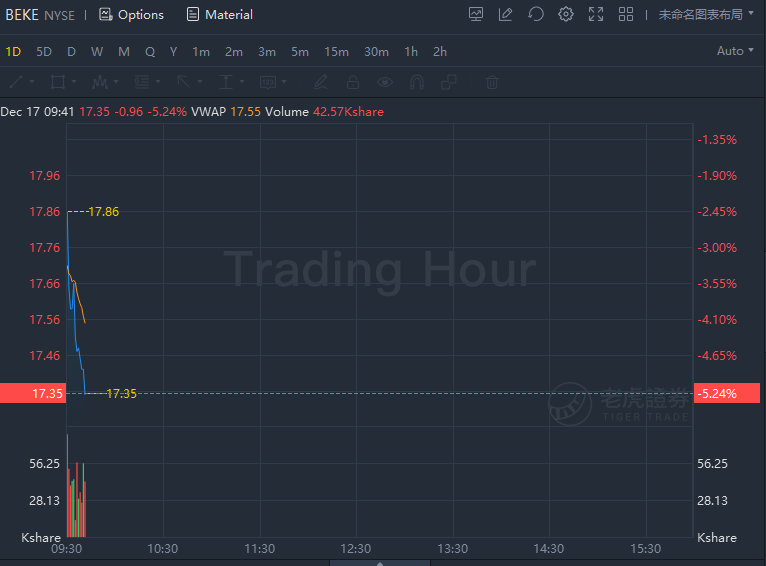Screen dimensions: 766x566
Task: Select the 1m interval
Action: tap(201, 51)
